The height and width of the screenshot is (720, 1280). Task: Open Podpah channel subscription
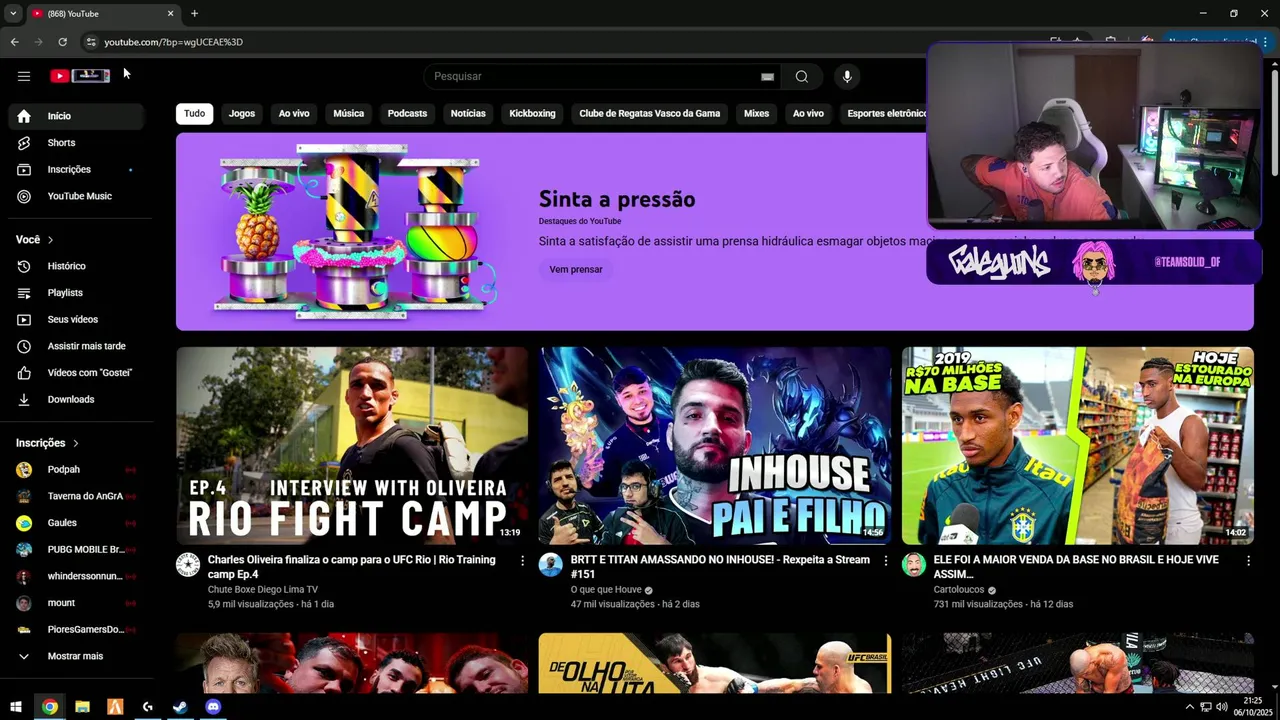point(76,470)
